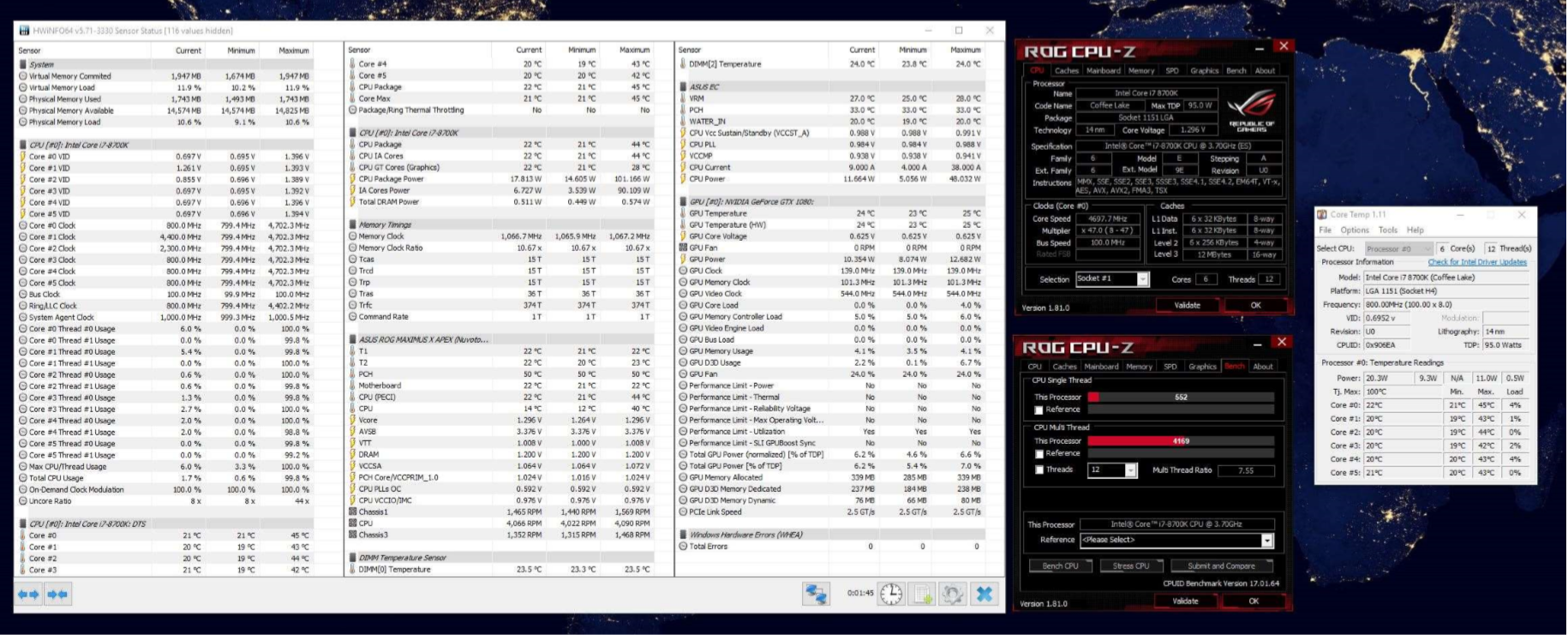Open the HWiNFO remote network monitors icon
The image size is (1568, 640).
817,594
